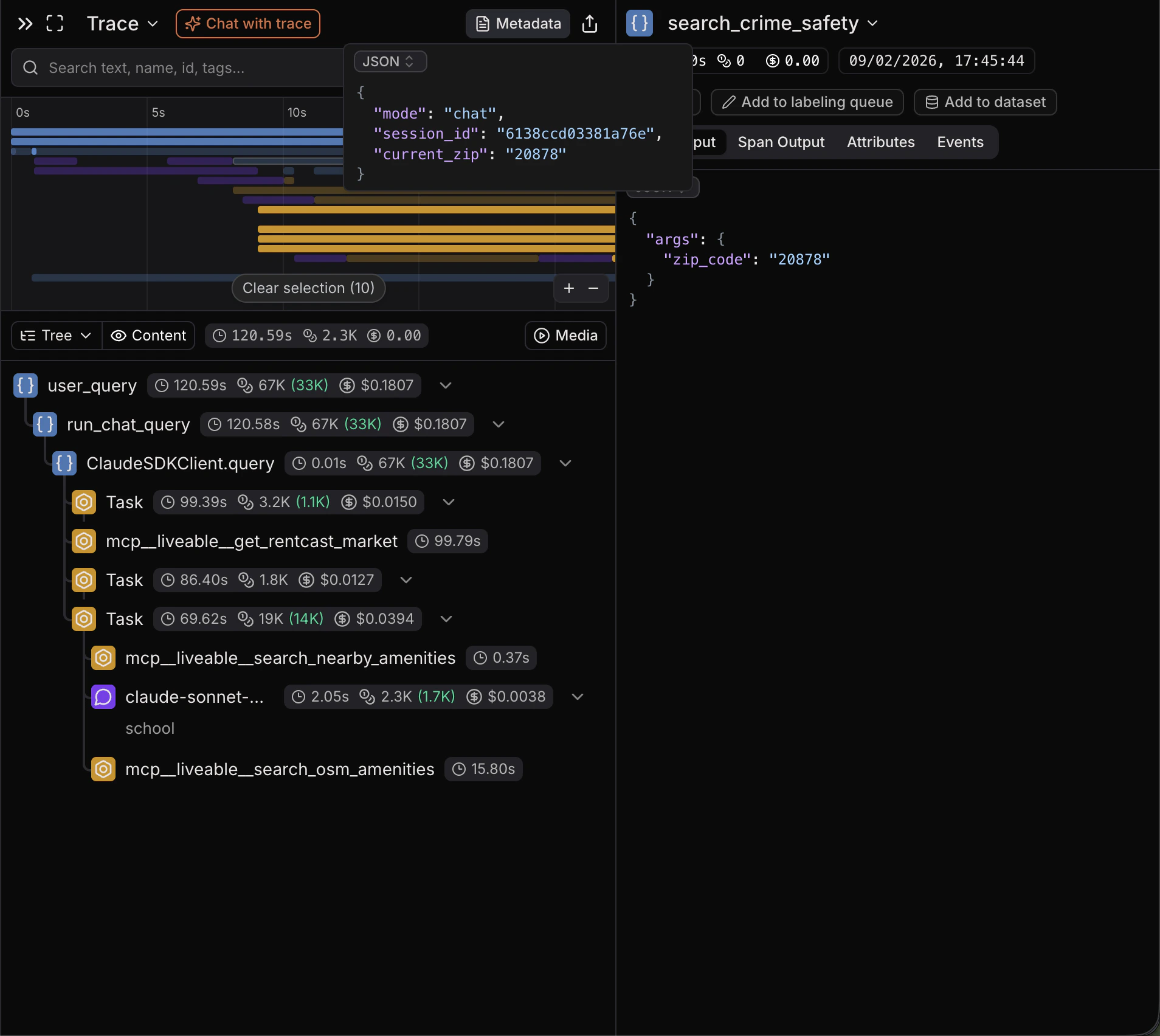The width and height of the screenshot is (1160, 1036).
Task: Toggle the JSON format selector arrows
Action: pos(411,61)
